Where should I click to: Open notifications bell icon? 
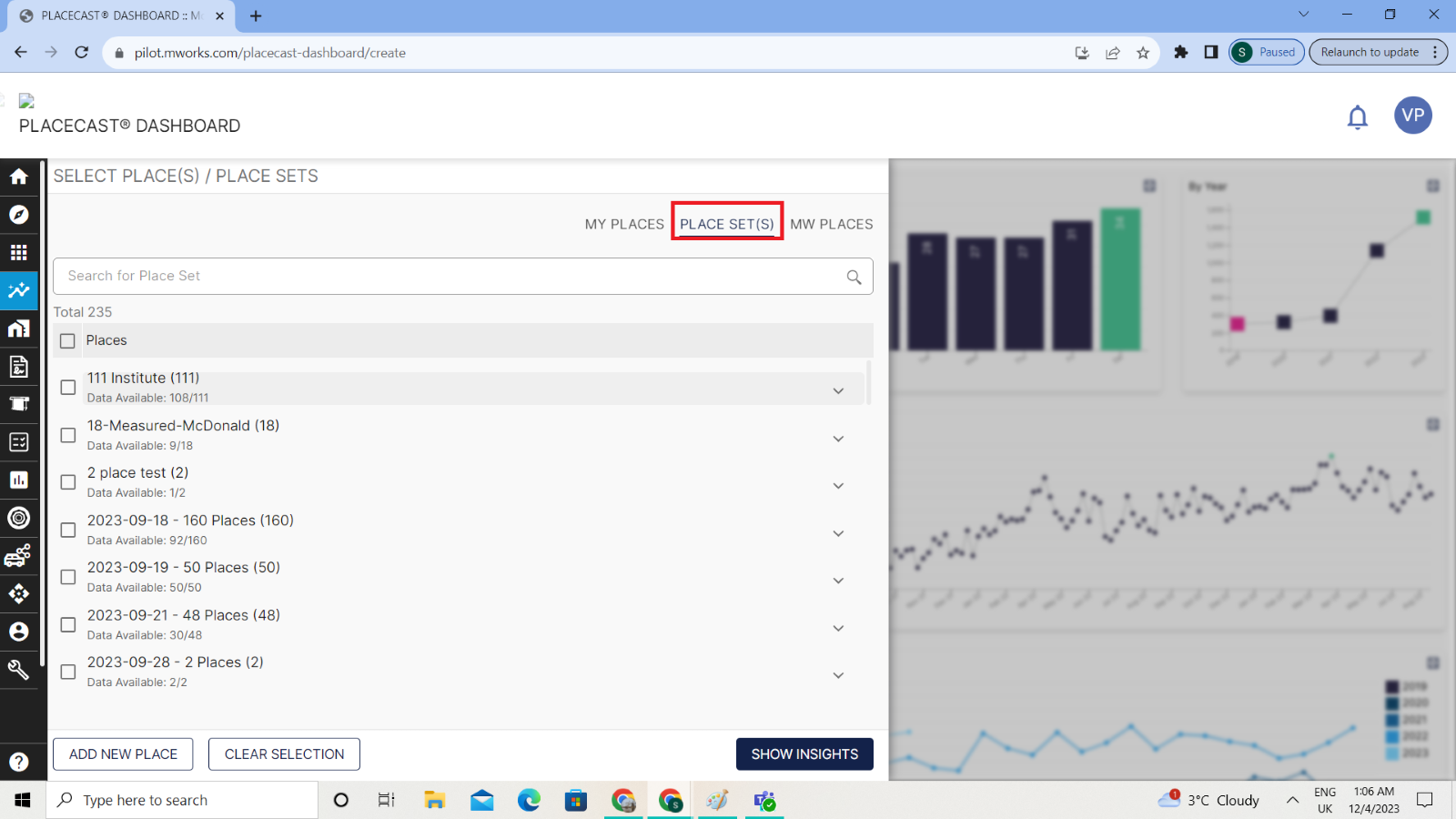pyautogui.click(x=1358, y=116)
